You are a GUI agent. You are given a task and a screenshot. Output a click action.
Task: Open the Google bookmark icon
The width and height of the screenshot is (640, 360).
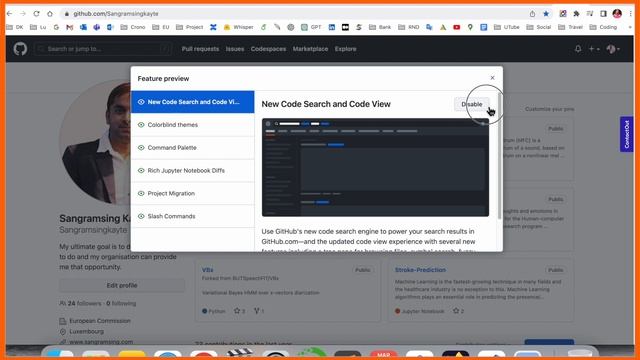(x=56, y=27)
